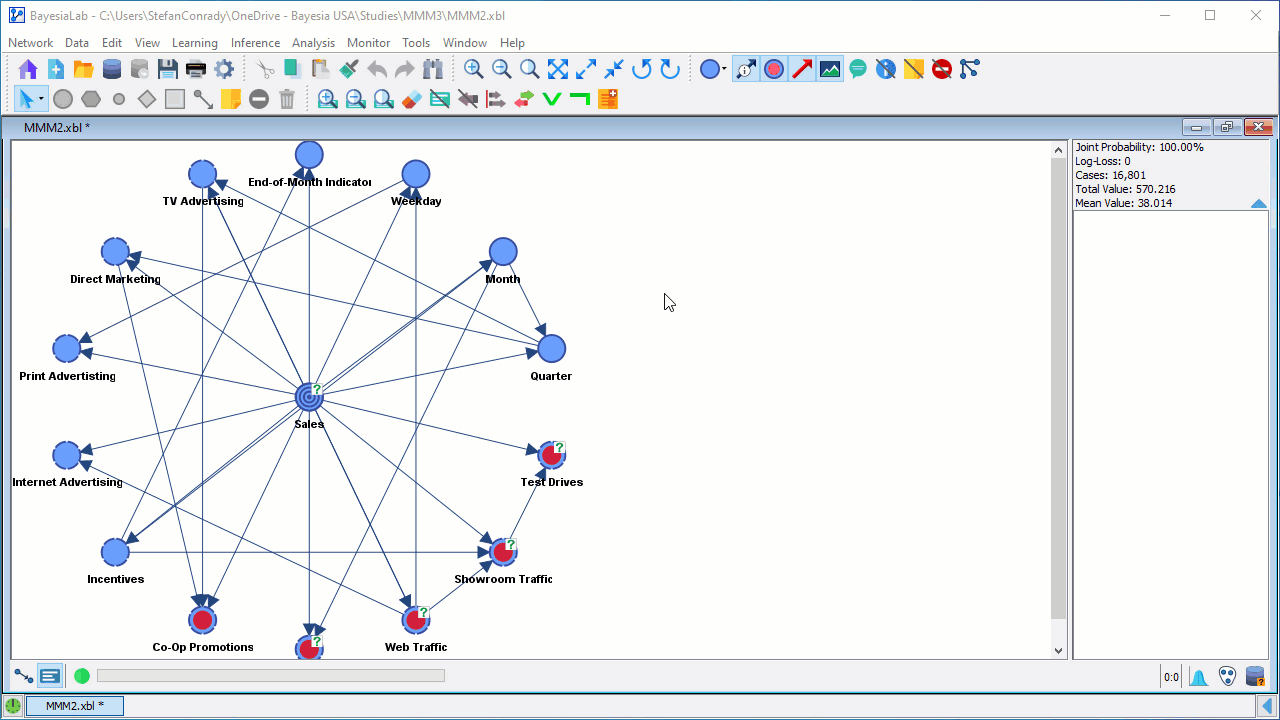
Task: Toggle the red-circle node display button
Action: pyautogui.click(x=774, y=69)
